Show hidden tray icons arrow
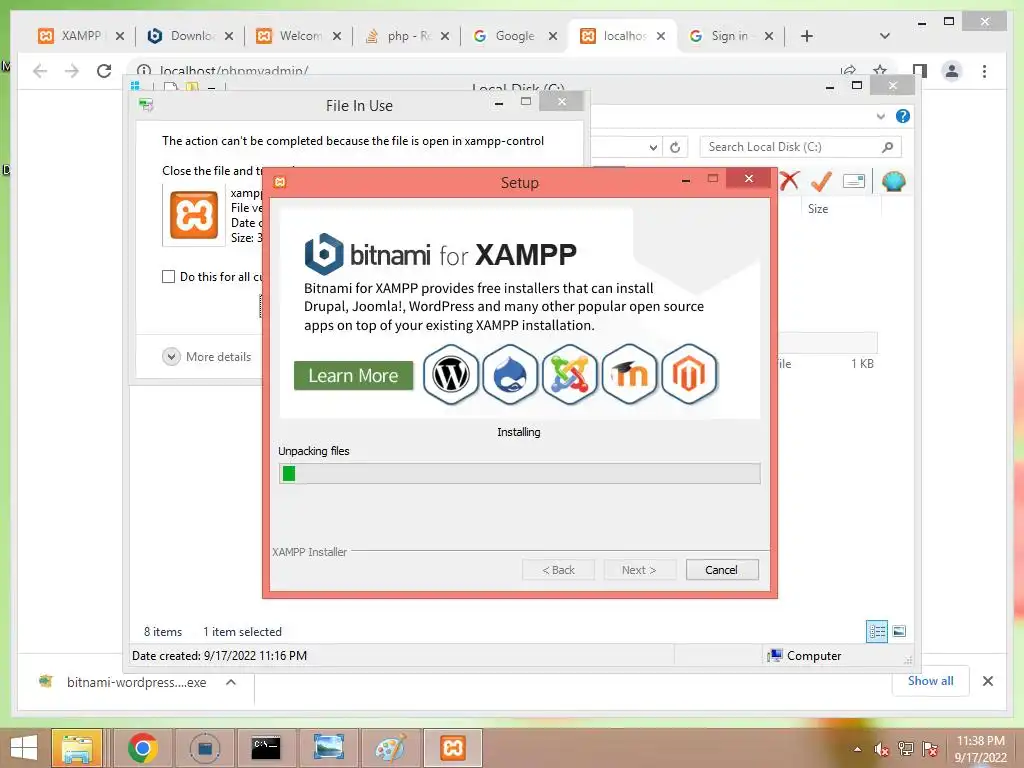Screen dimensions: 1024x768 tap(857, 749)
